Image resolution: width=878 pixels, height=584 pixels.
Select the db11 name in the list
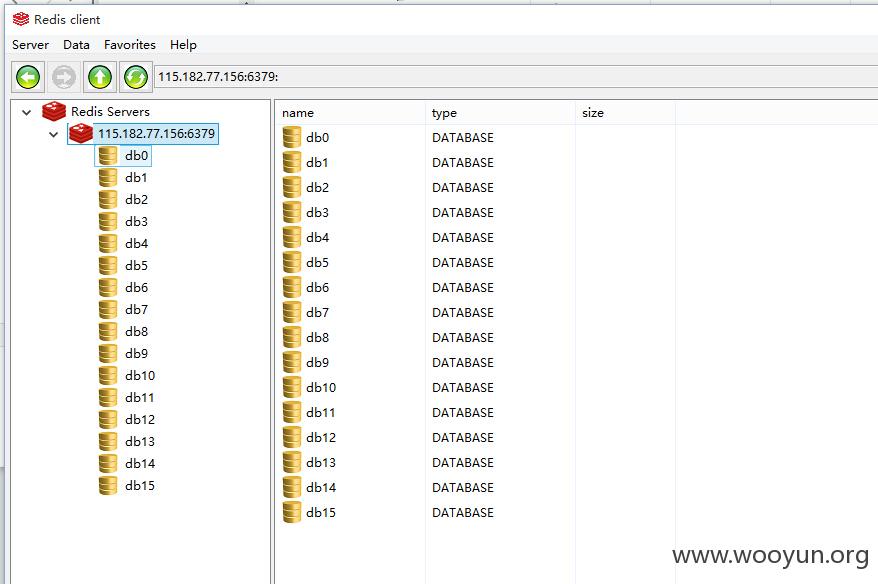click(321, 412)
